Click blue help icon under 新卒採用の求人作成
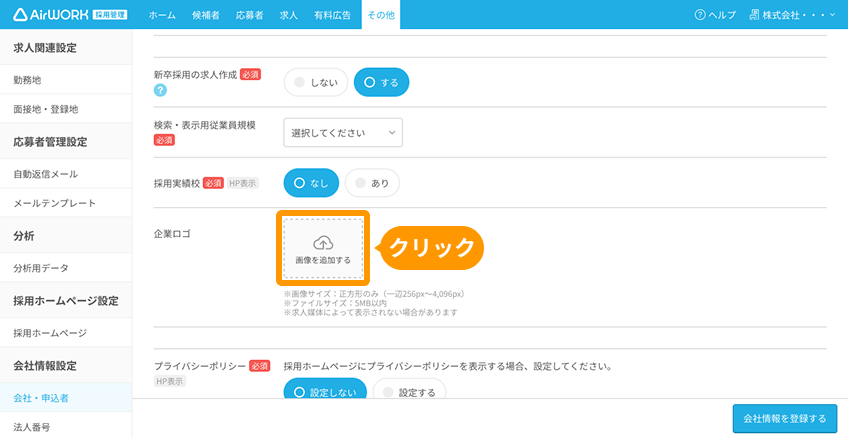Screen dimensions: 848x439 coord(160,90)
